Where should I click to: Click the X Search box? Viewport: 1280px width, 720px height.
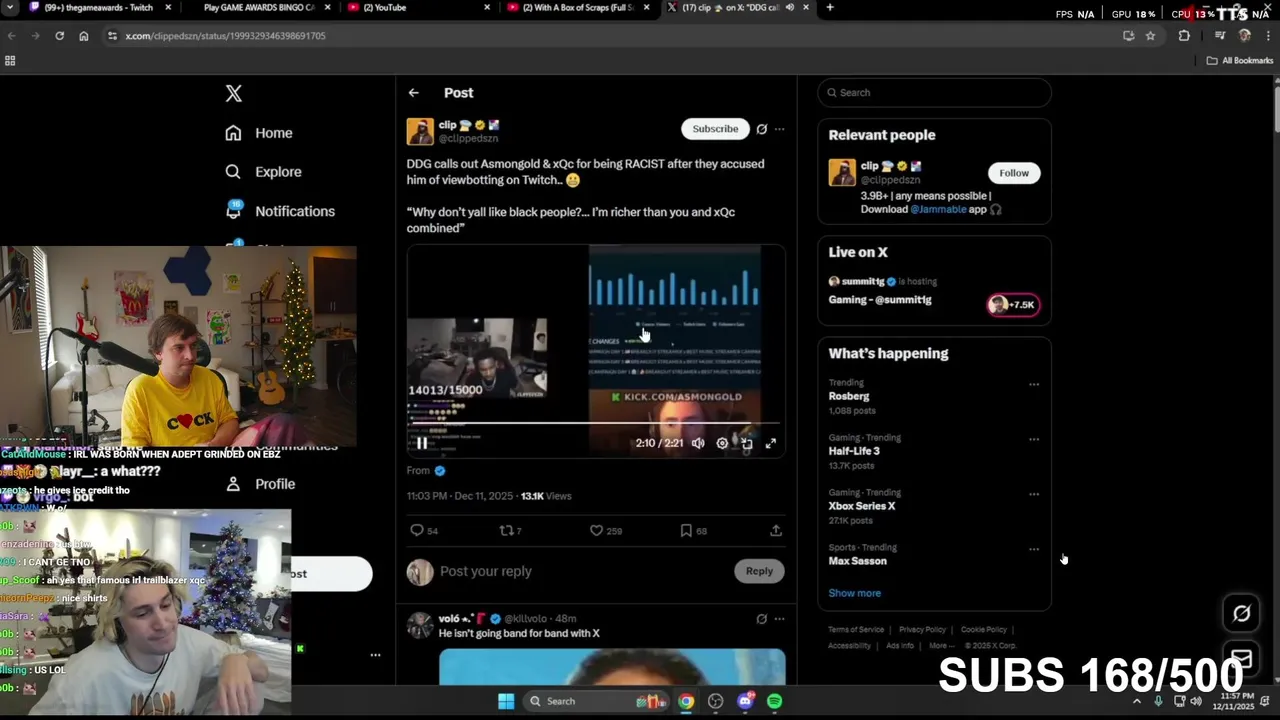coord(934,92)
